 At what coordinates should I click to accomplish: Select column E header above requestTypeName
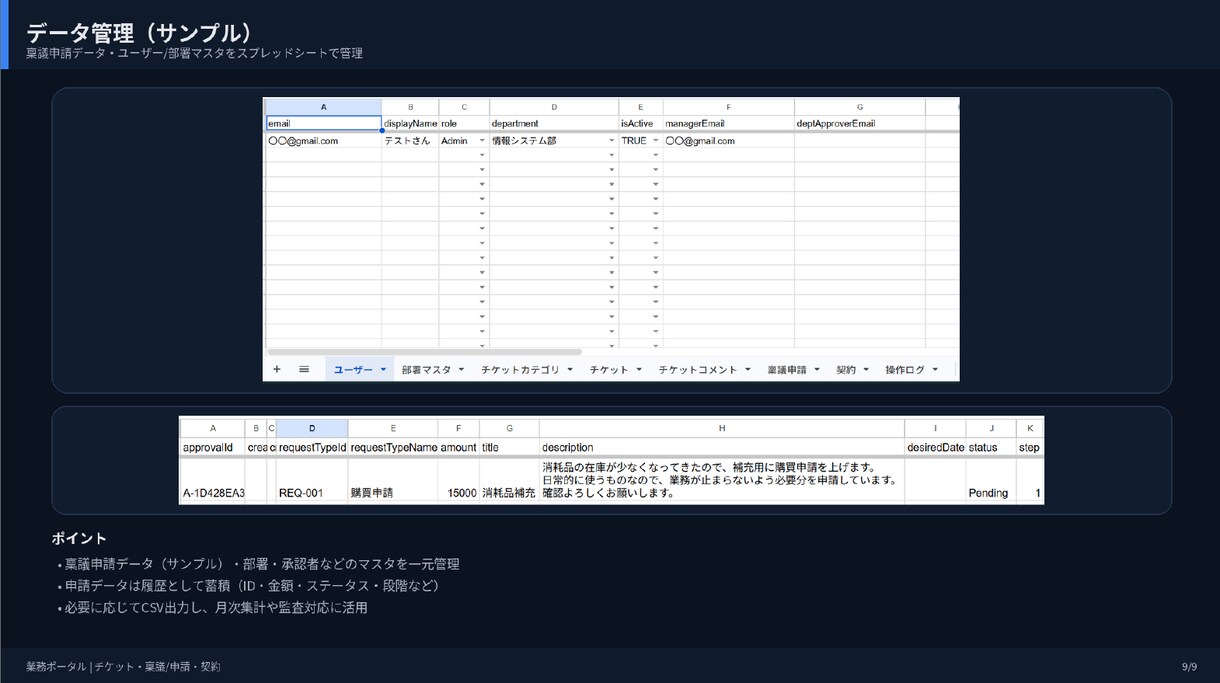393,428
